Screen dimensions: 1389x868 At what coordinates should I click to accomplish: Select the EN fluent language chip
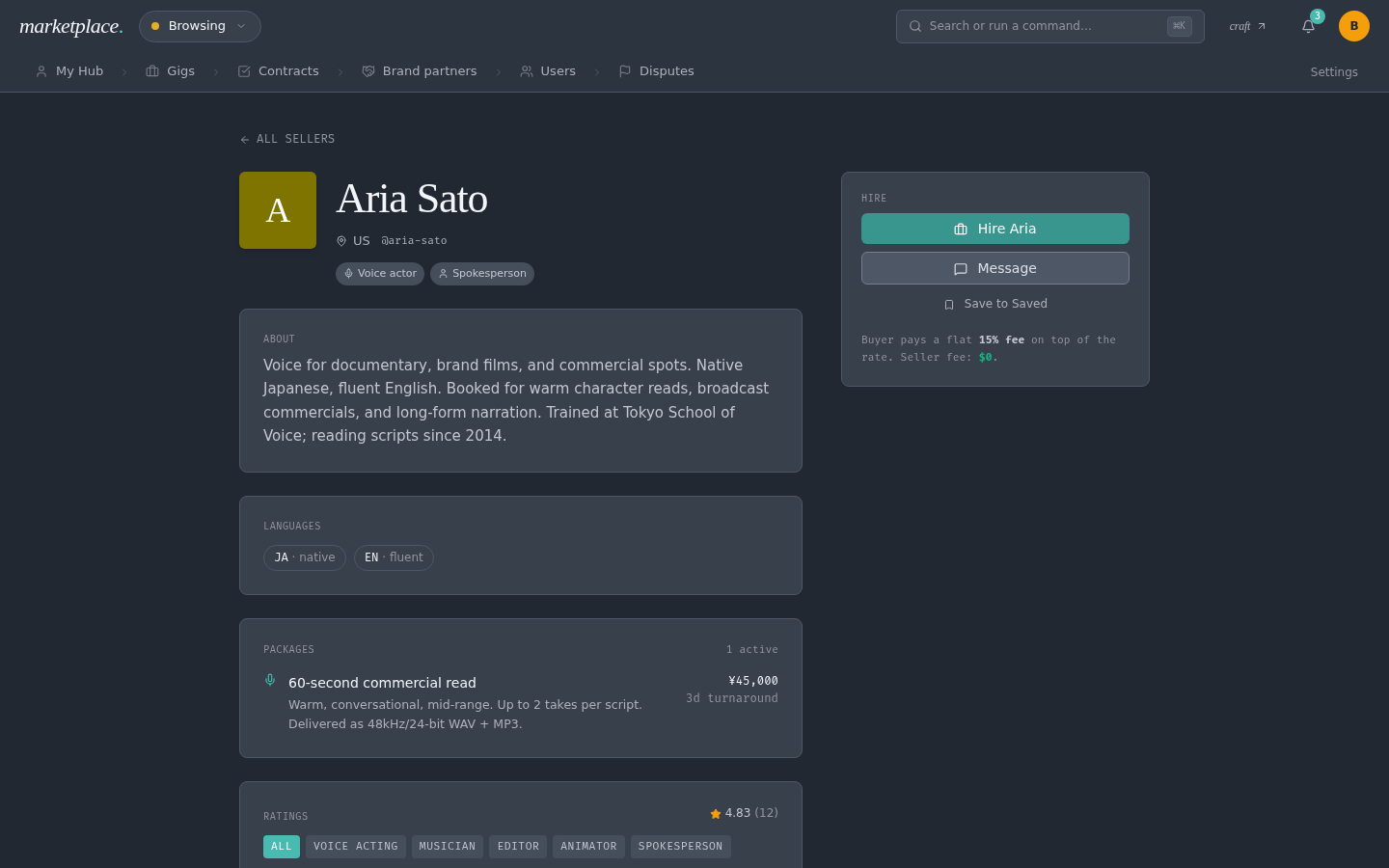(x=394, y=557)
